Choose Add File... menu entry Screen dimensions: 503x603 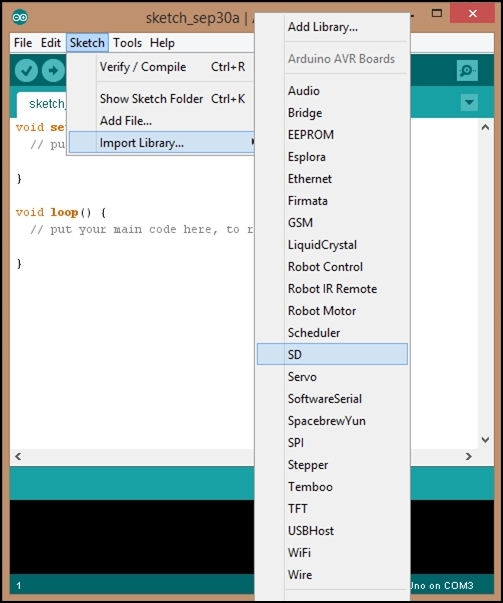pyautogui.click(x=162, y=121)
